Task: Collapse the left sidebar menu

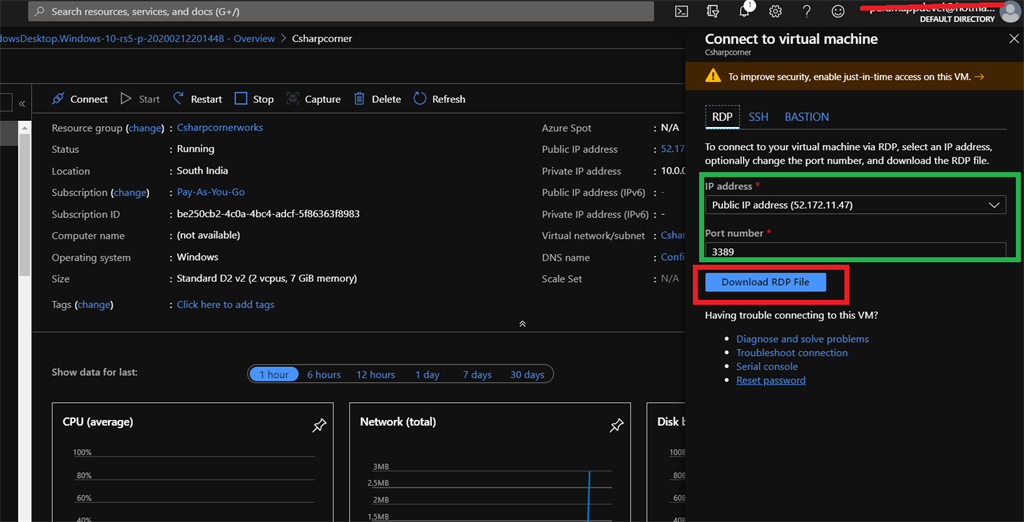Action: (x=22, y=103)
